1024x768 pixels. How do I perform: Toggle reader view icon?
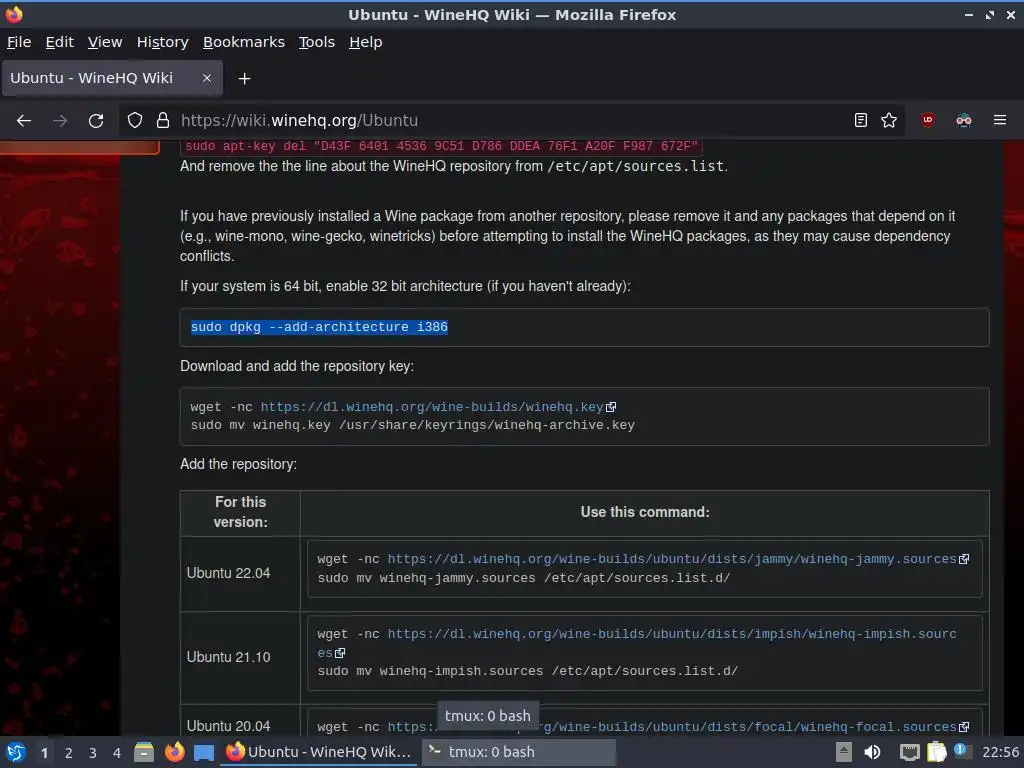point(861,120)
